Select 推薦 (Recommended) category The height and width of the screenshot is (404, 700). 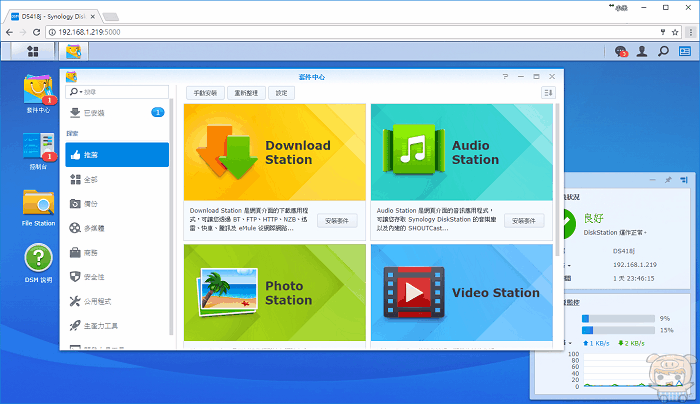point(117,155)
